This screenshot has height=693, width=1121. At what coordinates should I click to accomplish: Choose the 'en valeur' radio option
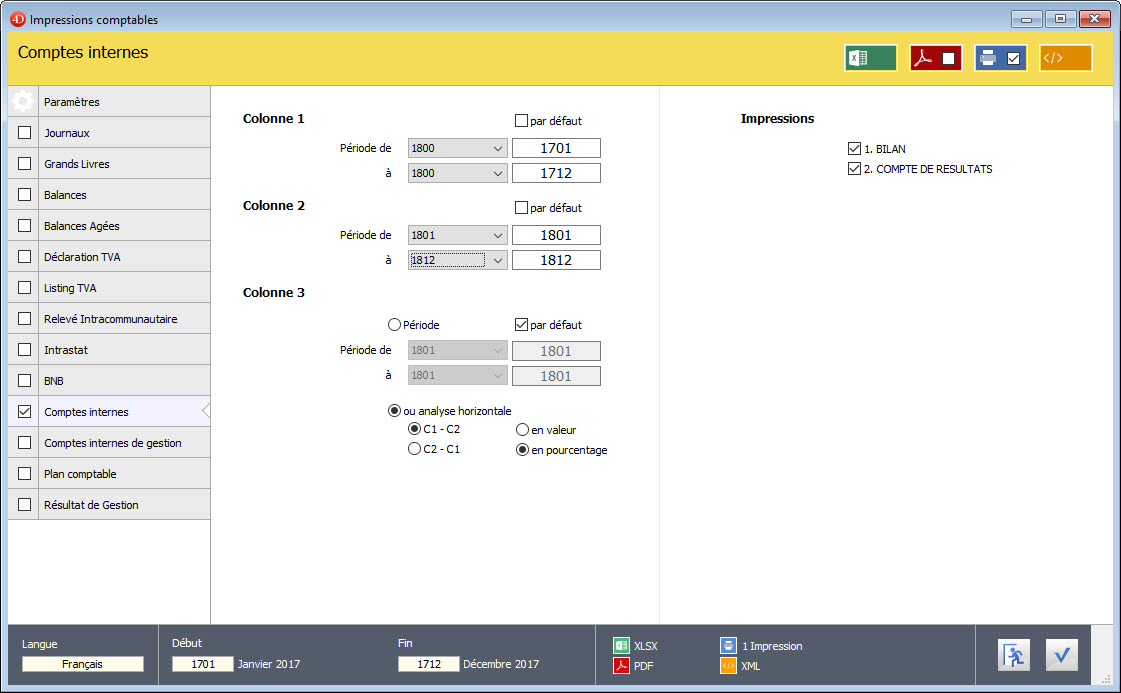pos(522,429)
